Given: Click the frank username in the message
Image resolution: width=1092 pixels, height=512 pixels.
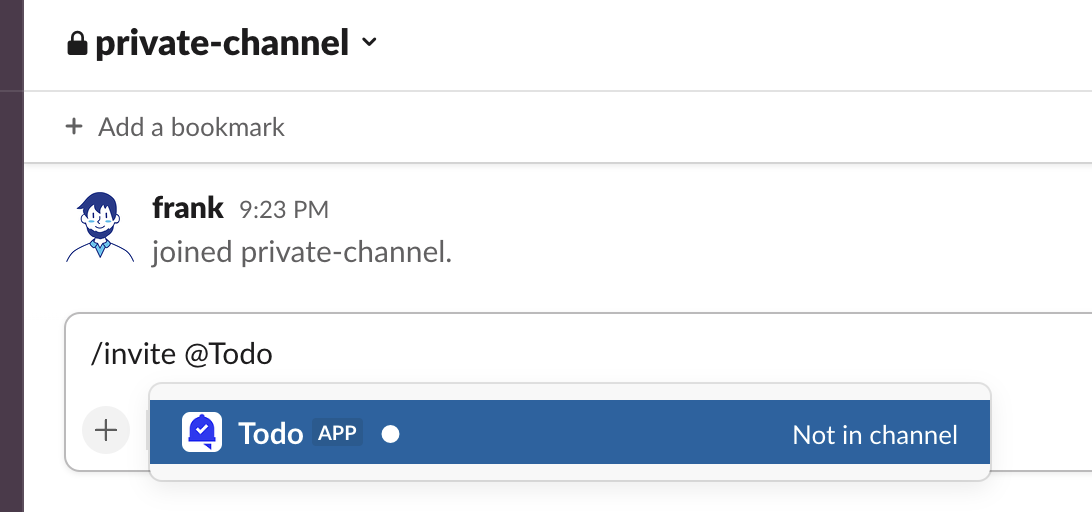Looking at the screenshot, I should coord(188,208).
